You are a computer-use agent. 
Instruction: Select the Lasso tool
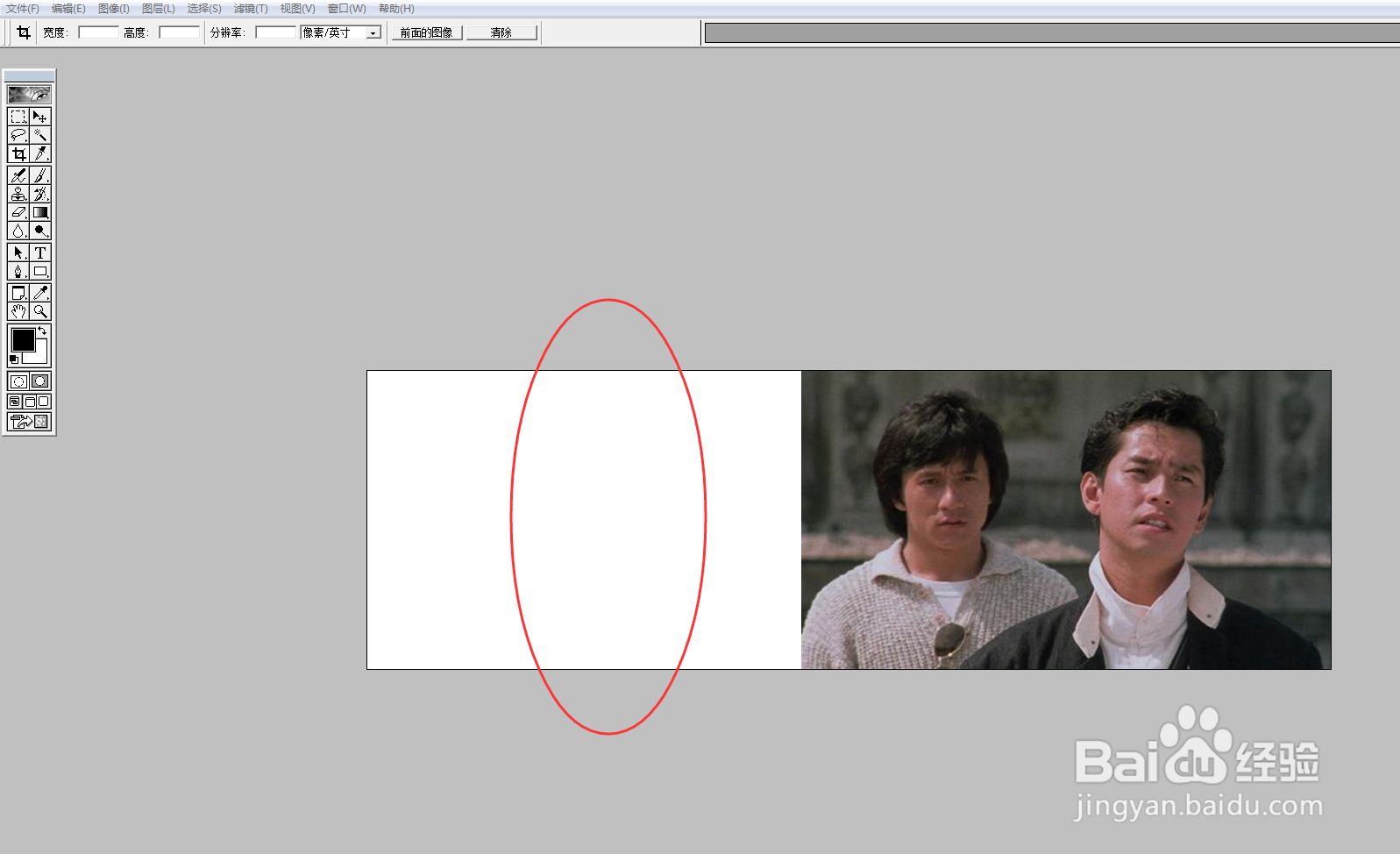tap(18, 135)
